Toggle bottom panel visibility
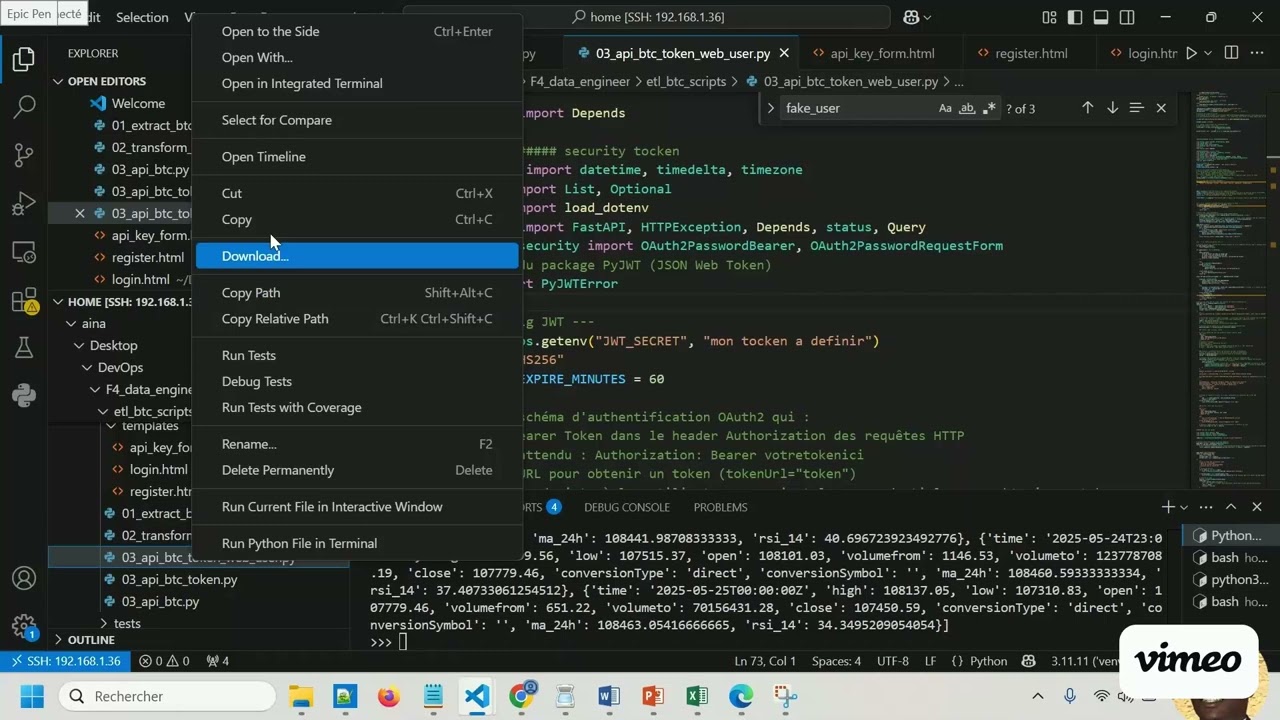Viewport: 1280px width, 720px height. [x=1101, y=17]
